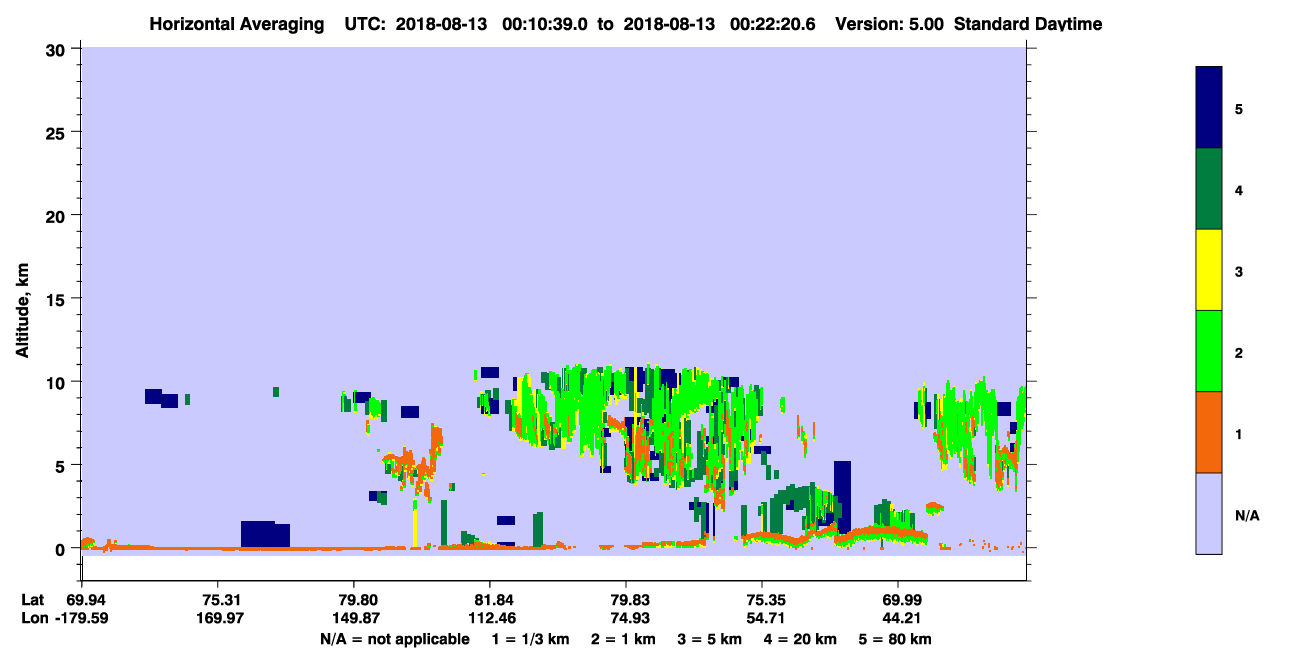The width and height of the screenshot is (1300, 667).
Task: Click the legend 'N/A' label
Action: point(1247,515)
